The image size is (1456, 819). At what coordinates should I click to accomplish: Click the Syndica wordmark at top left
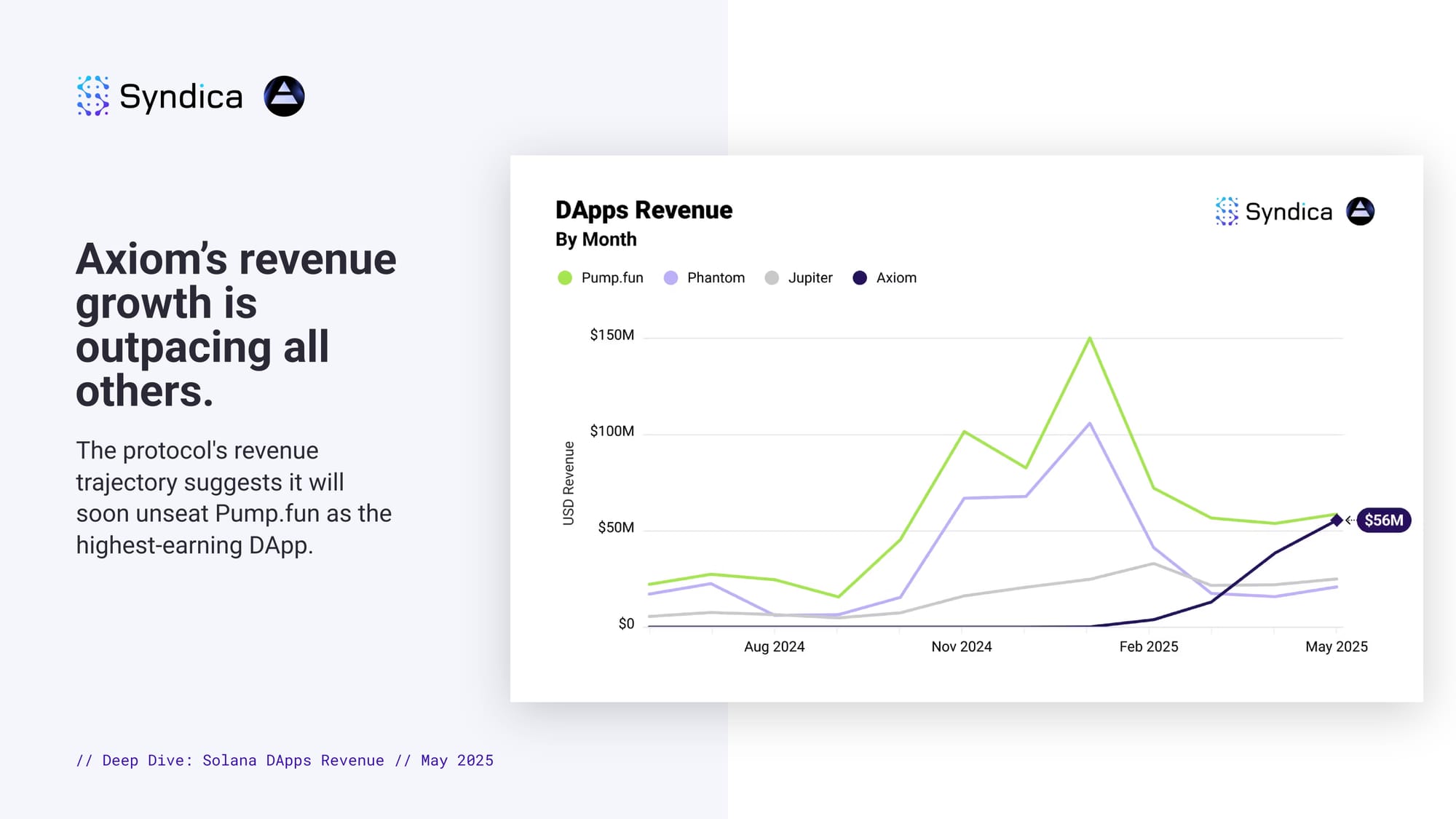pos(181,97)
